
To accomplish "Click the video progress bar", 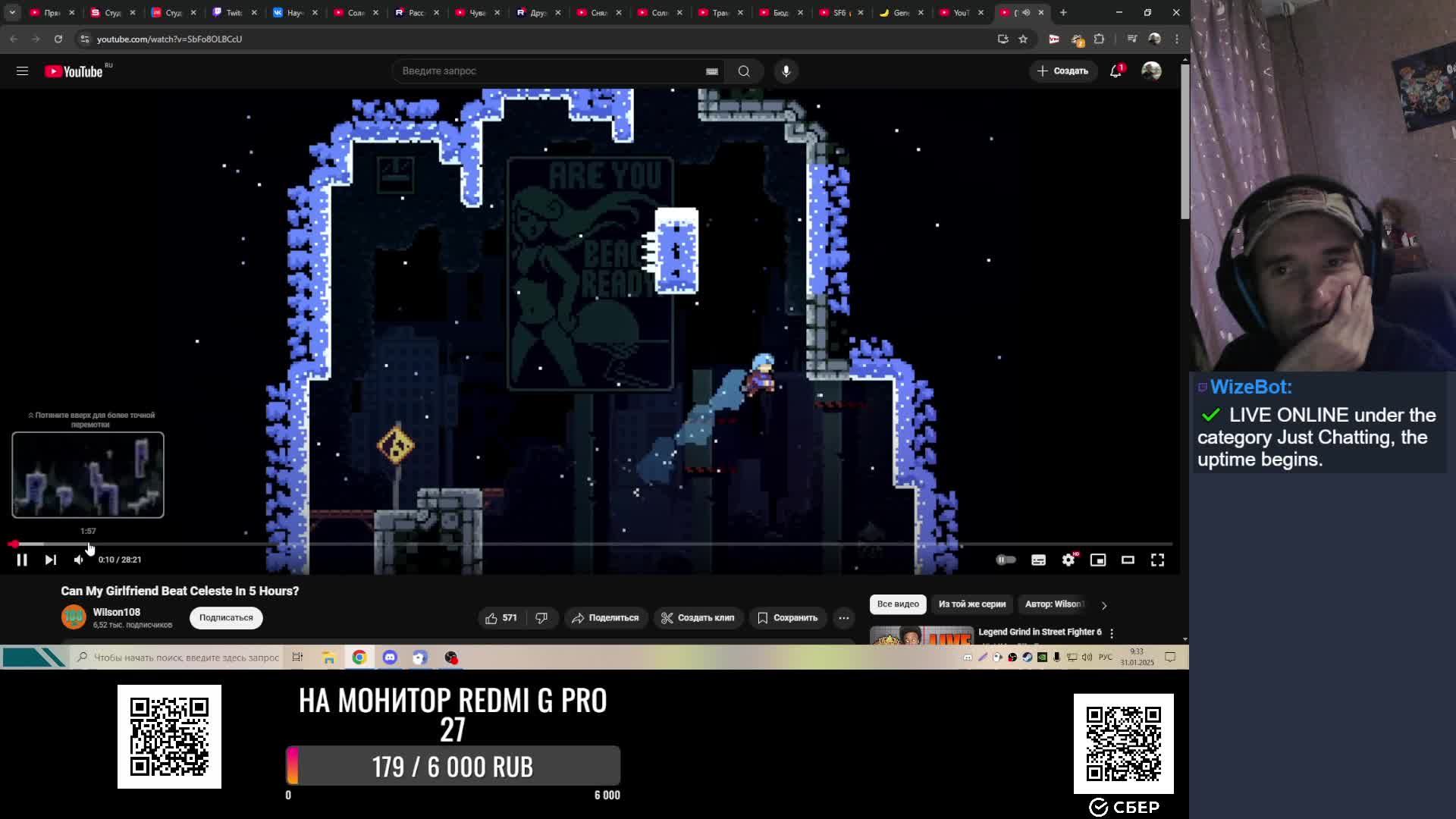I will 591,544.
